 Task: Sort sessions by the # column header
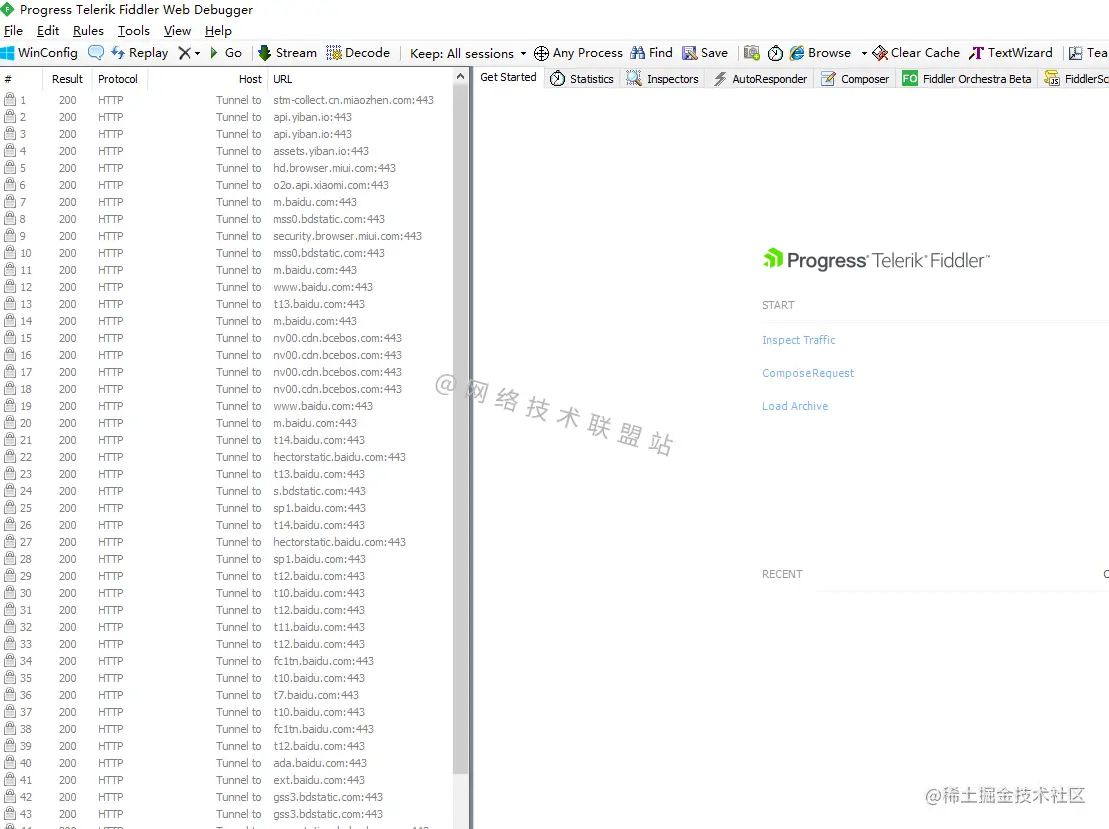(21, 79)
